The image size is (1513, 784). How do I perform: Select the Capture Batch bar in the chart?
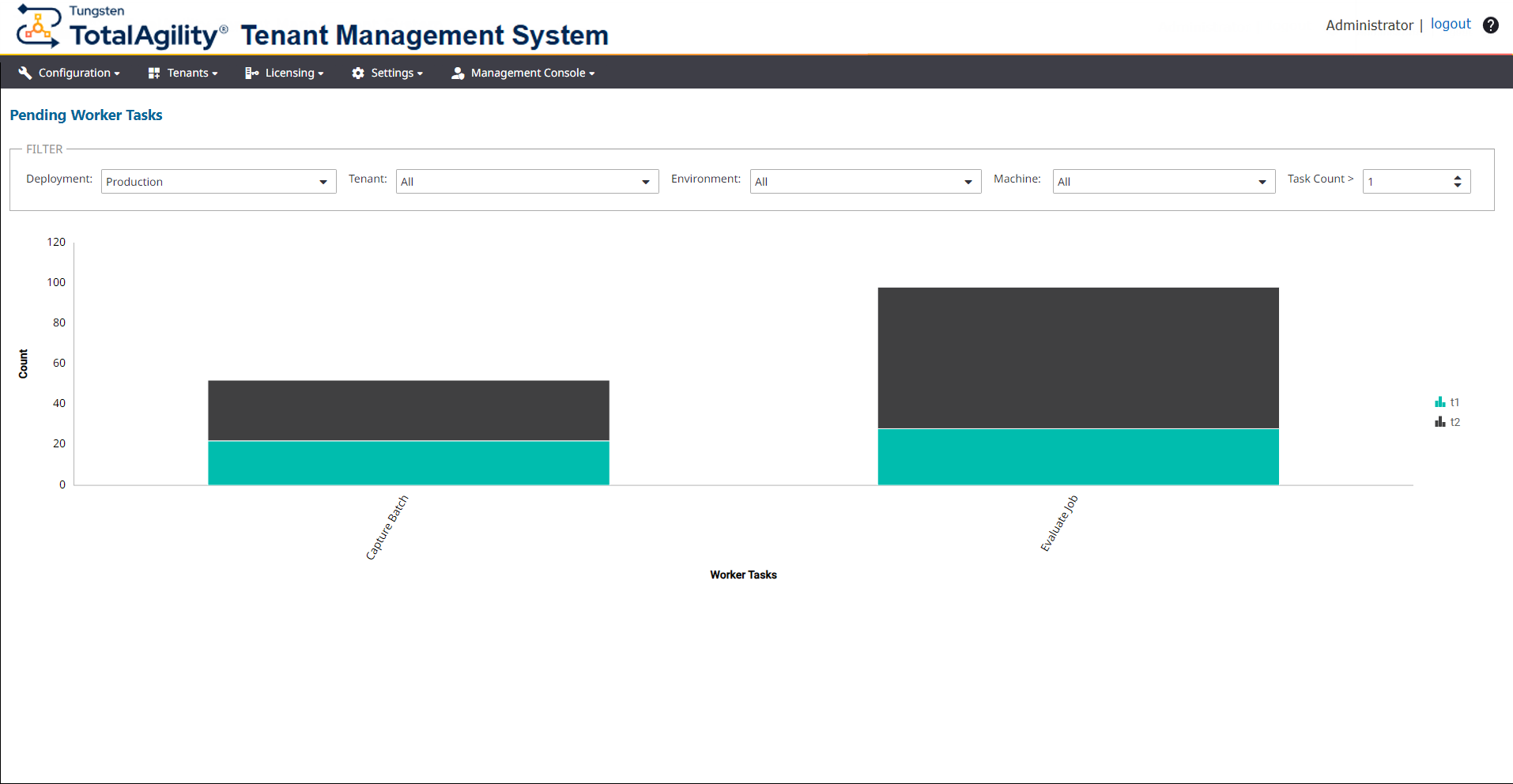pyautogui.click(x=408, y=432)
